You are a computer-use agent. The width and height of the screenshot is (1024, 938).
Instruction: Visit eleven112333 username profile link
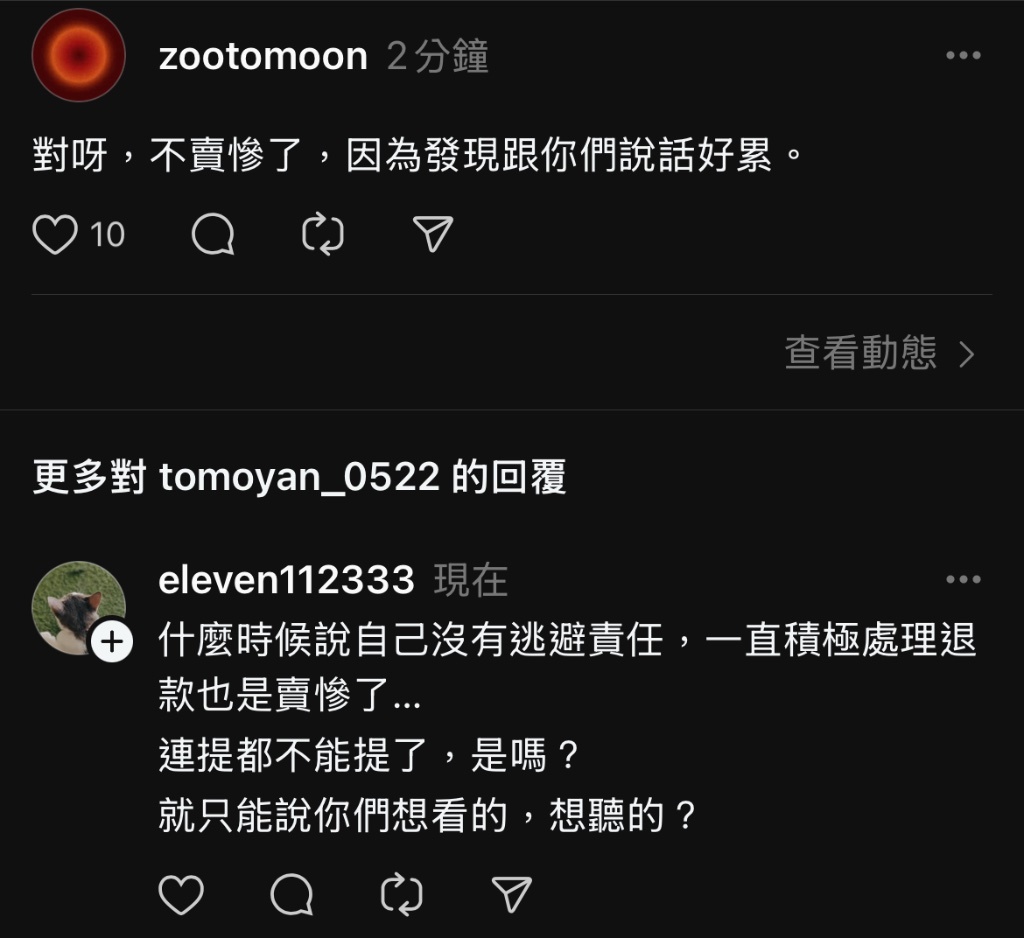coord(287,579)
